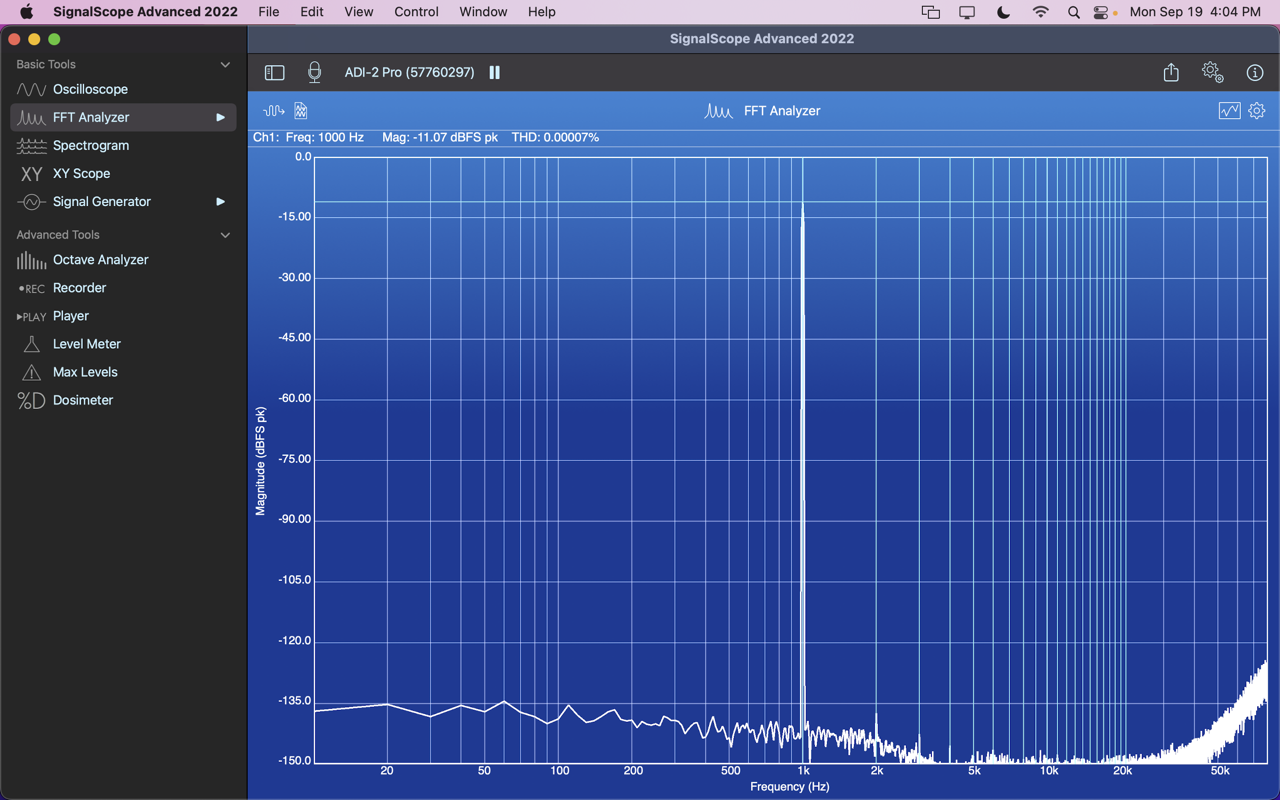Open the info button in toolbar
This screenshot has width=1280, height=800.
(x=1255, y=72)
